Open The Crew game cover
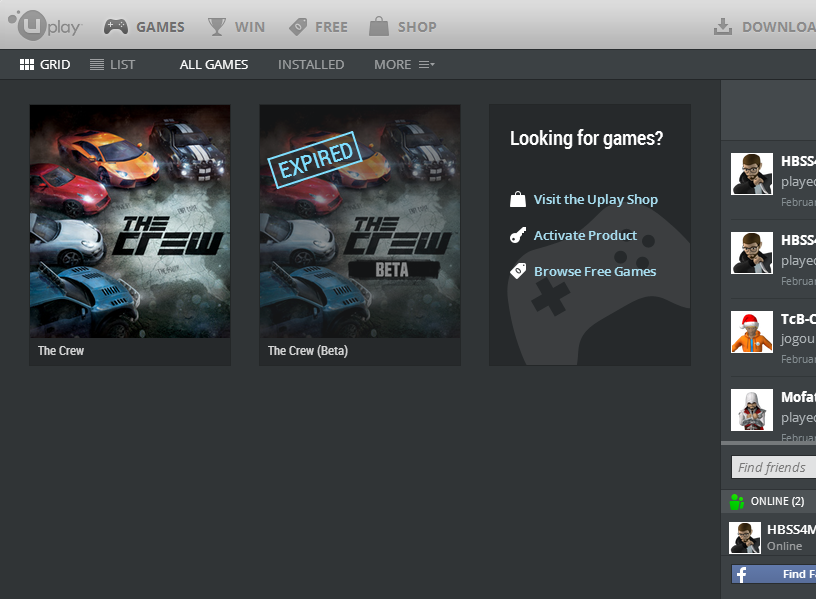Image resolution: width=816 pixels, height=599 pixels. [x=130, y=221]
